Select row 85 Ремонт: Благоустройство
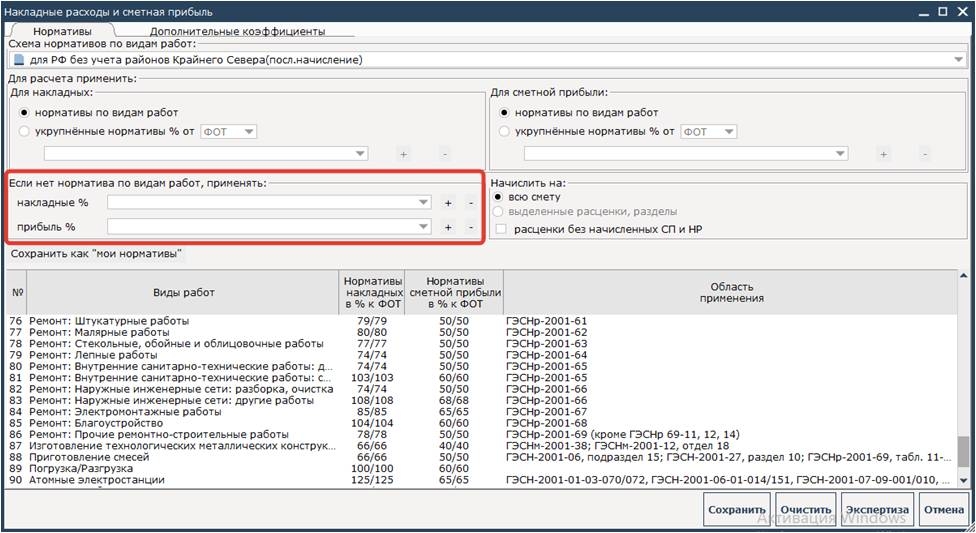The image size is (976, 533). pos(482,423)
